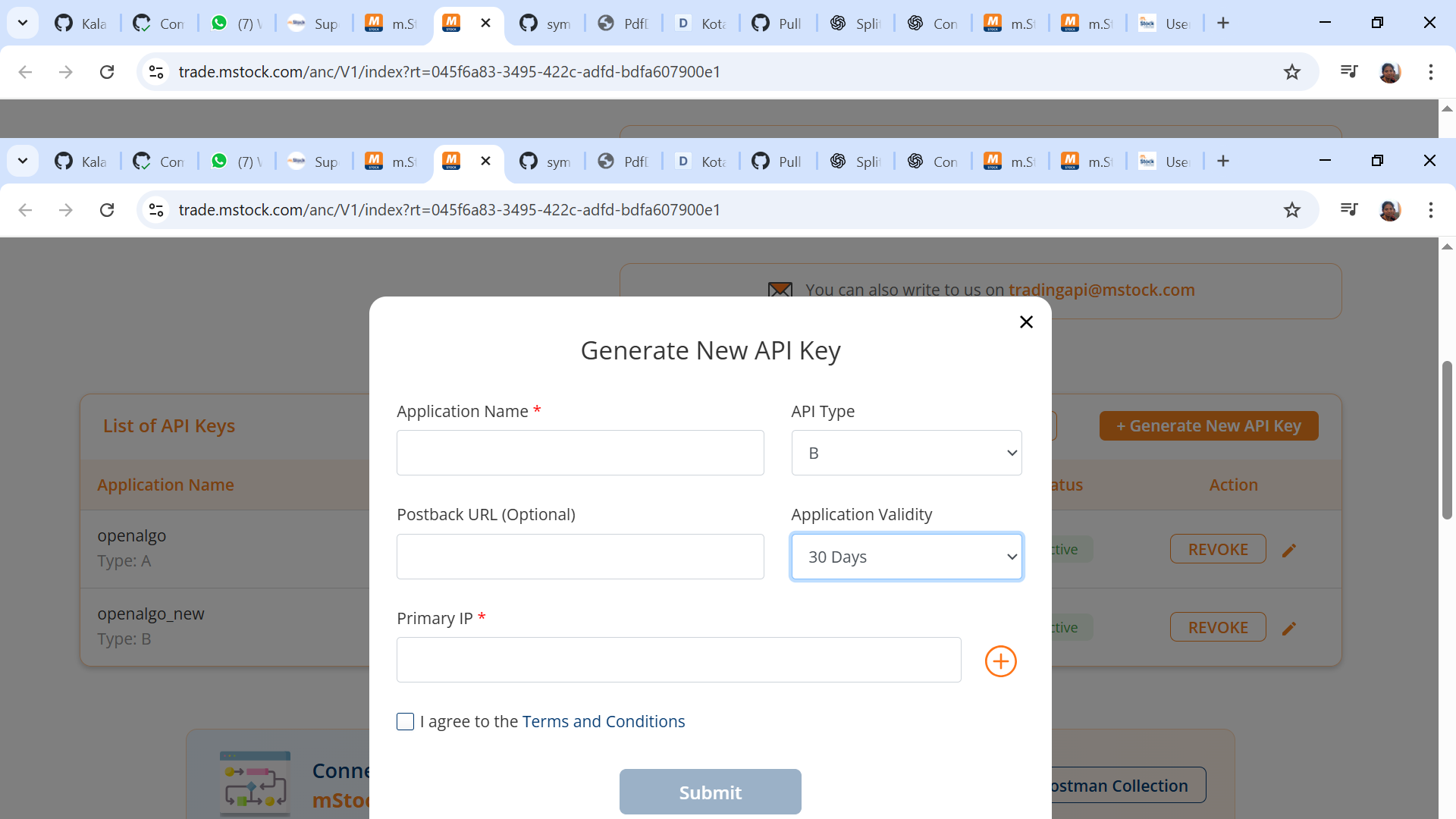The image size is (1456, 819).
Task: Expand the Application Validity dropdown
Action: tap(906, 557)
